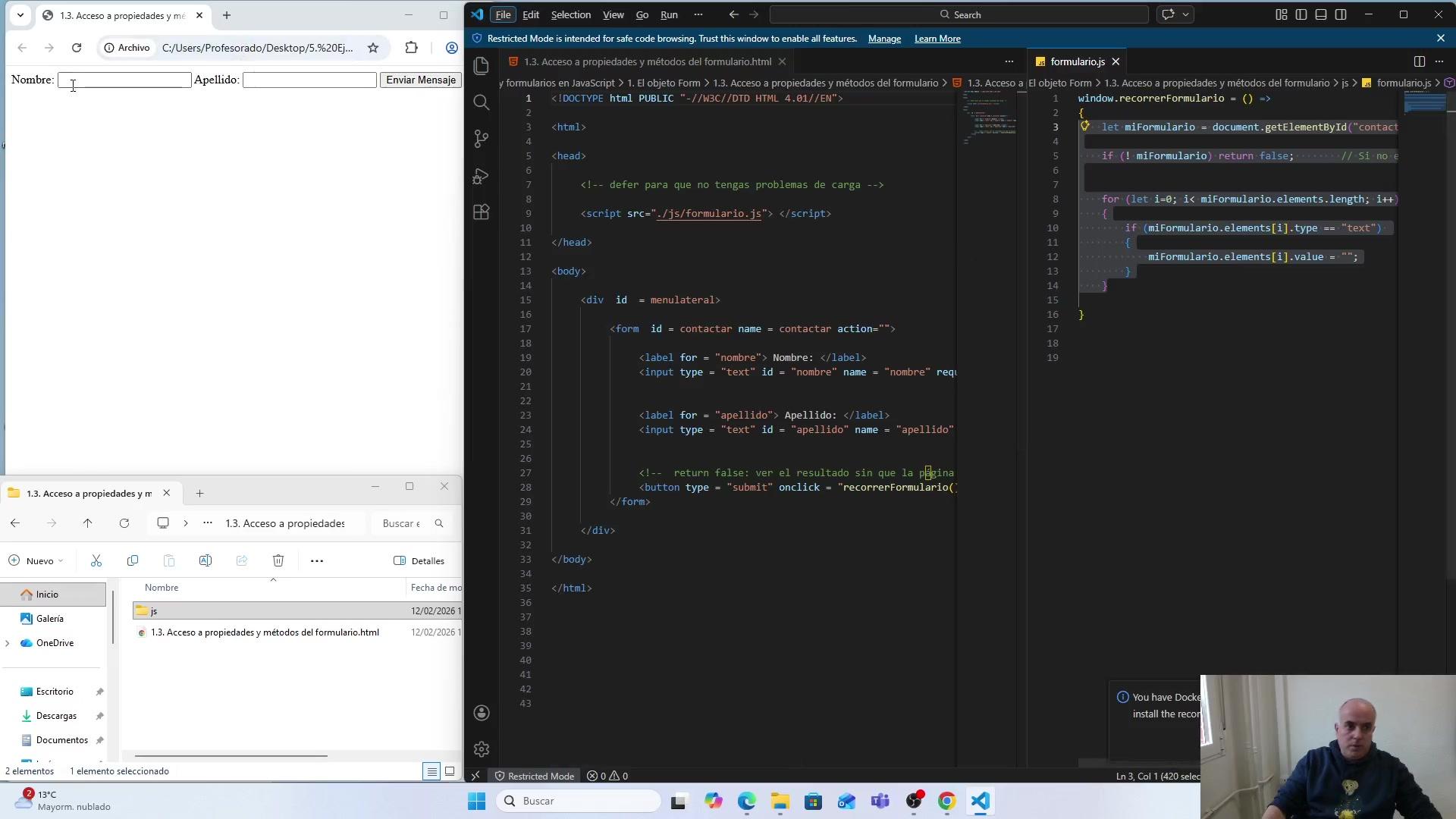Open the View menu in VS Code
The image size is (1456, 819).
(613, 14)
